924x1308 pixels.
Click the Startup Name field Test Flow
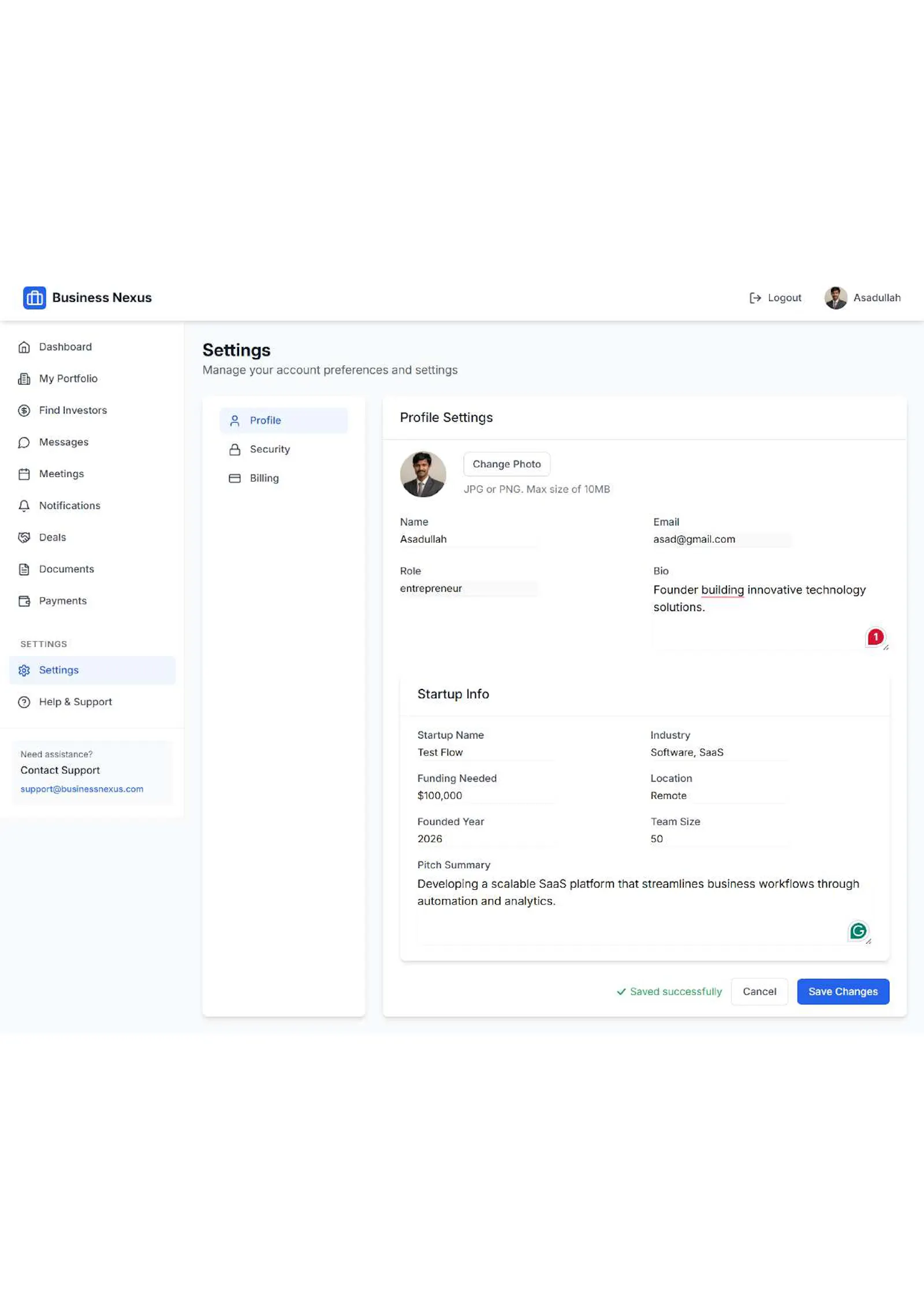486,752
